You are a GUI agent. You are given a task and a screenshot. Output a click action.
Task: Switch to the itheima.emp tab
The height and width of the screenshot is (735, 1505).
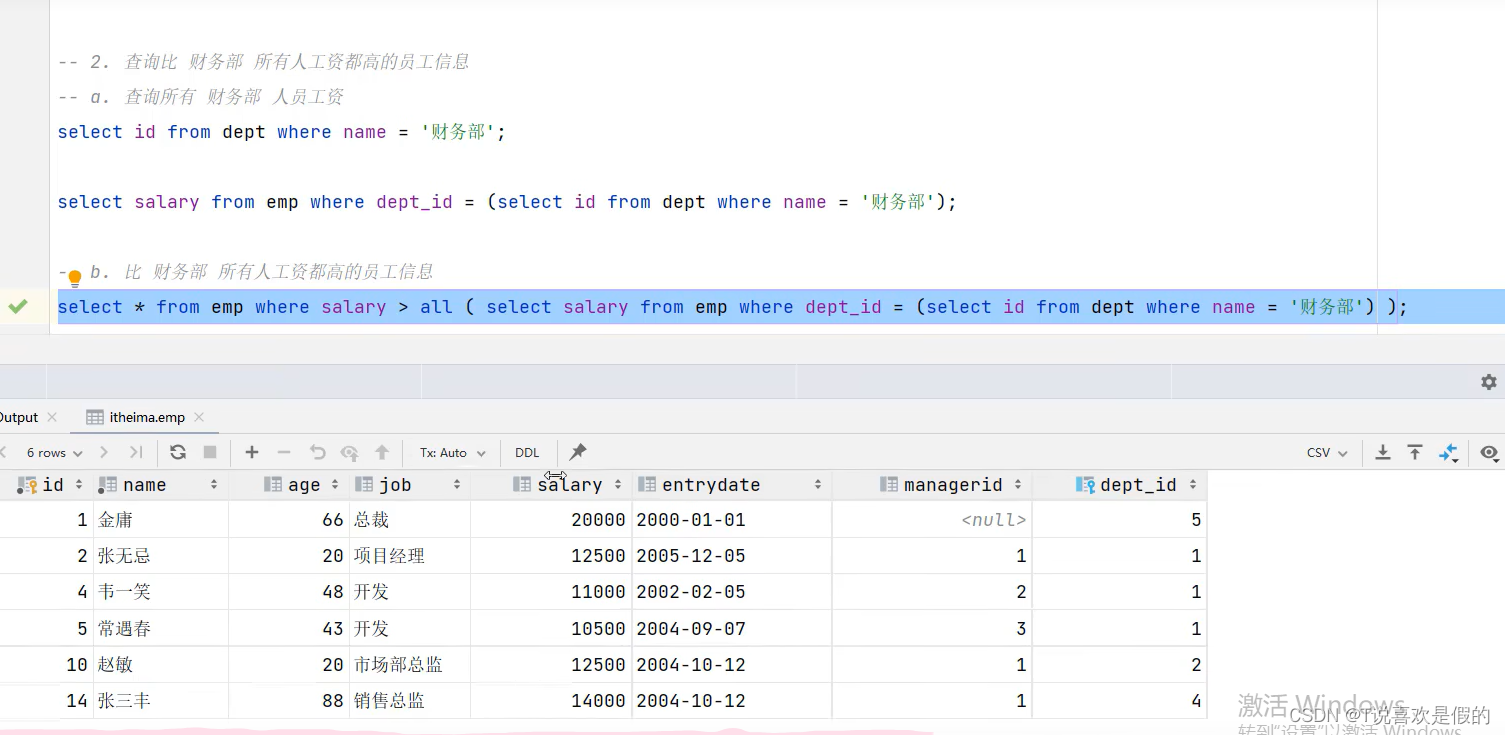tap(147, 417)
